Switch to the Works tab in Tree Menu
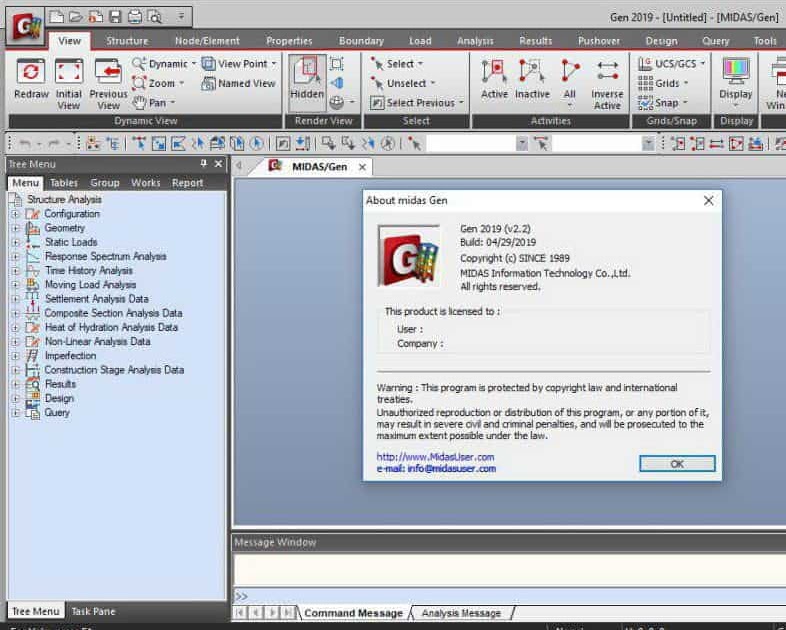 [x=145, y=183]
